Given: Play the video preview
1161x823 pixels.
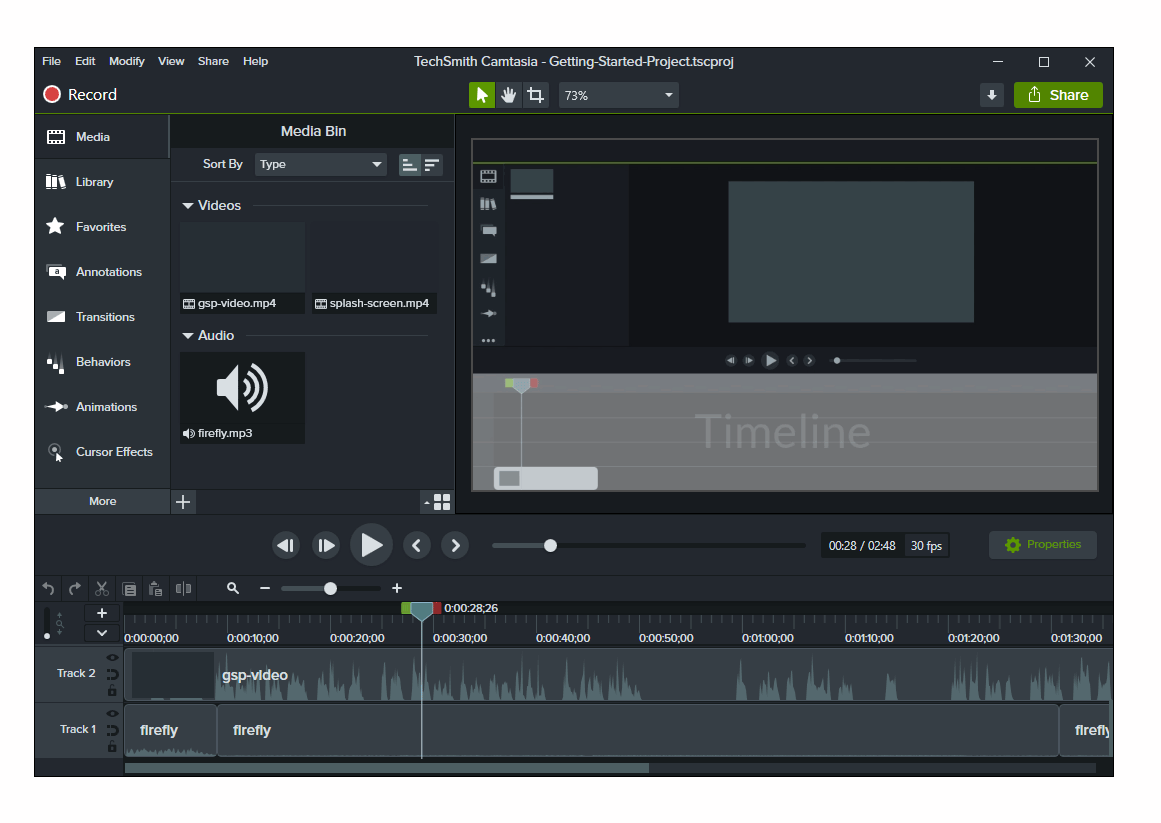Looking at the screenshot, I should click(371, 545).
